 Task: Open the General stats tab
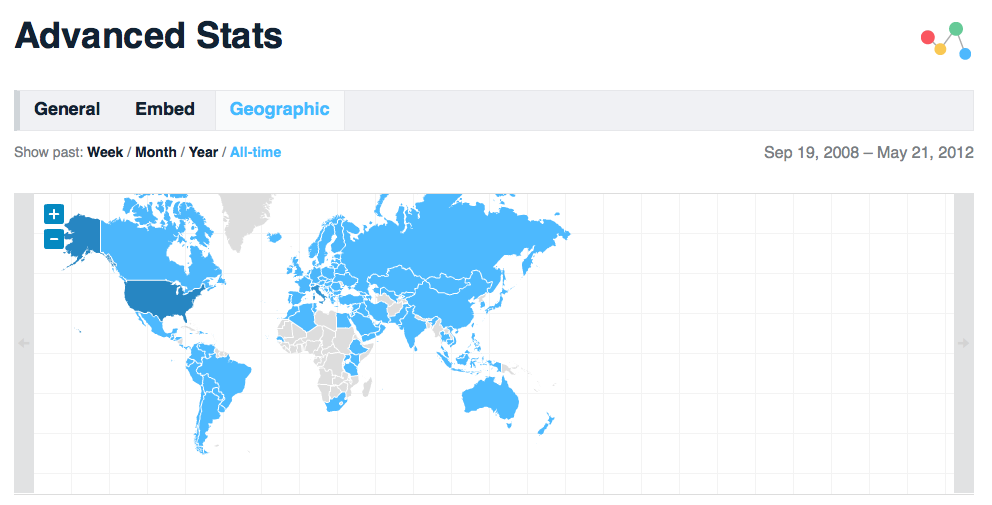67,110
